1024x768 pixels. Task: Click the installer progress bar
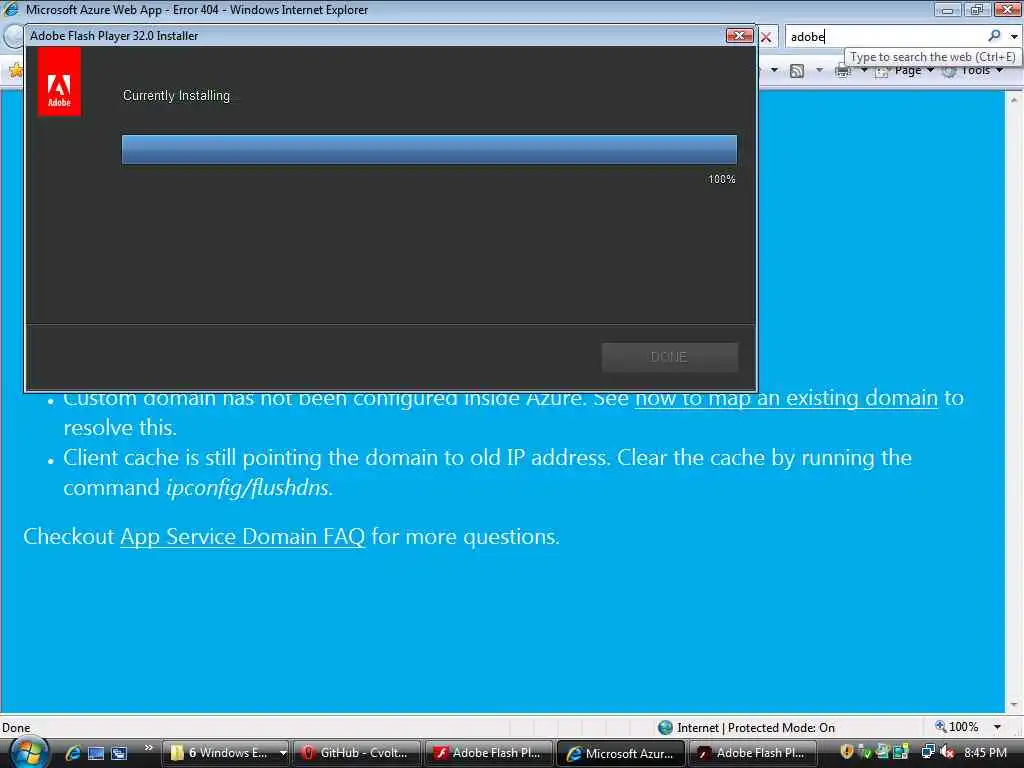(x=429, y=150)
